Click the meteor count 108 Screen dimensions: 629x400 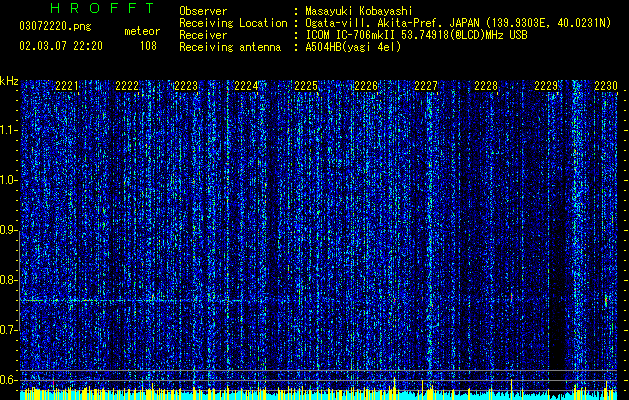[148, 46]
